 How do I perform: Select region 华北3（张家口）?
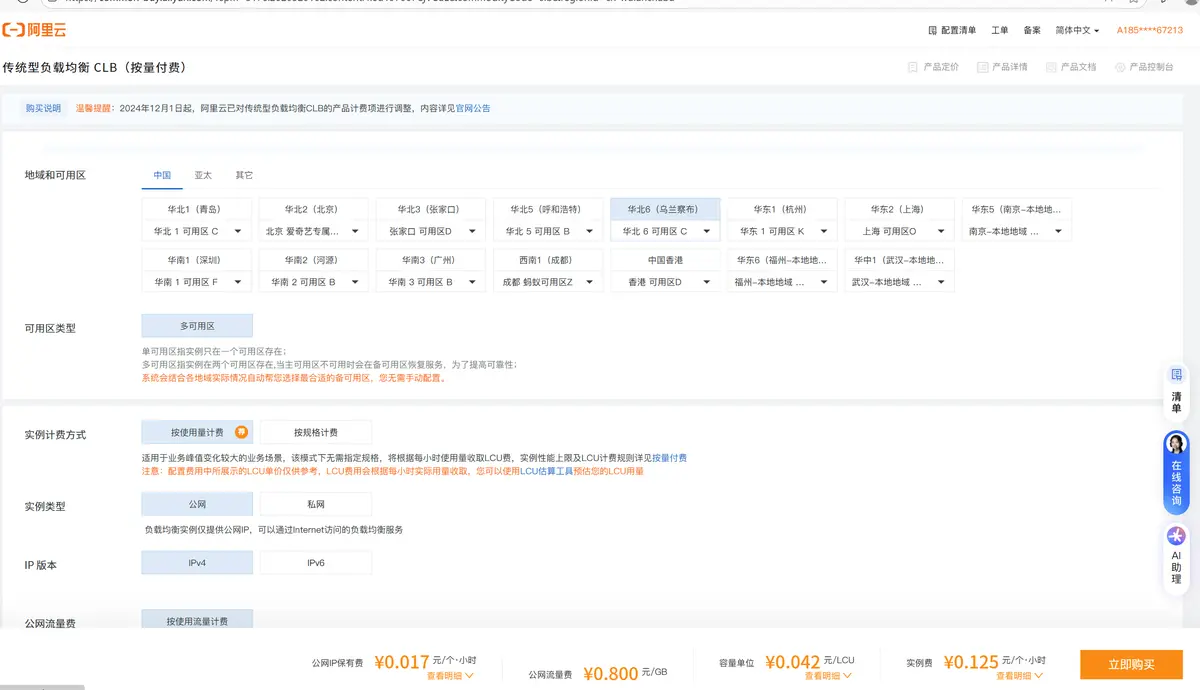432,209
